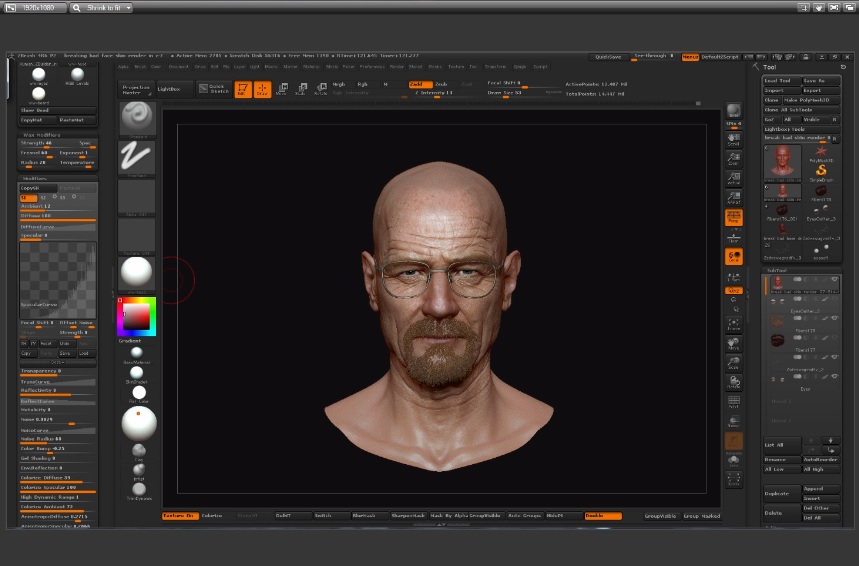Screen dimensions: 859x566
Task: Click the AAHalf icon
Action: (x=734, y=198)
